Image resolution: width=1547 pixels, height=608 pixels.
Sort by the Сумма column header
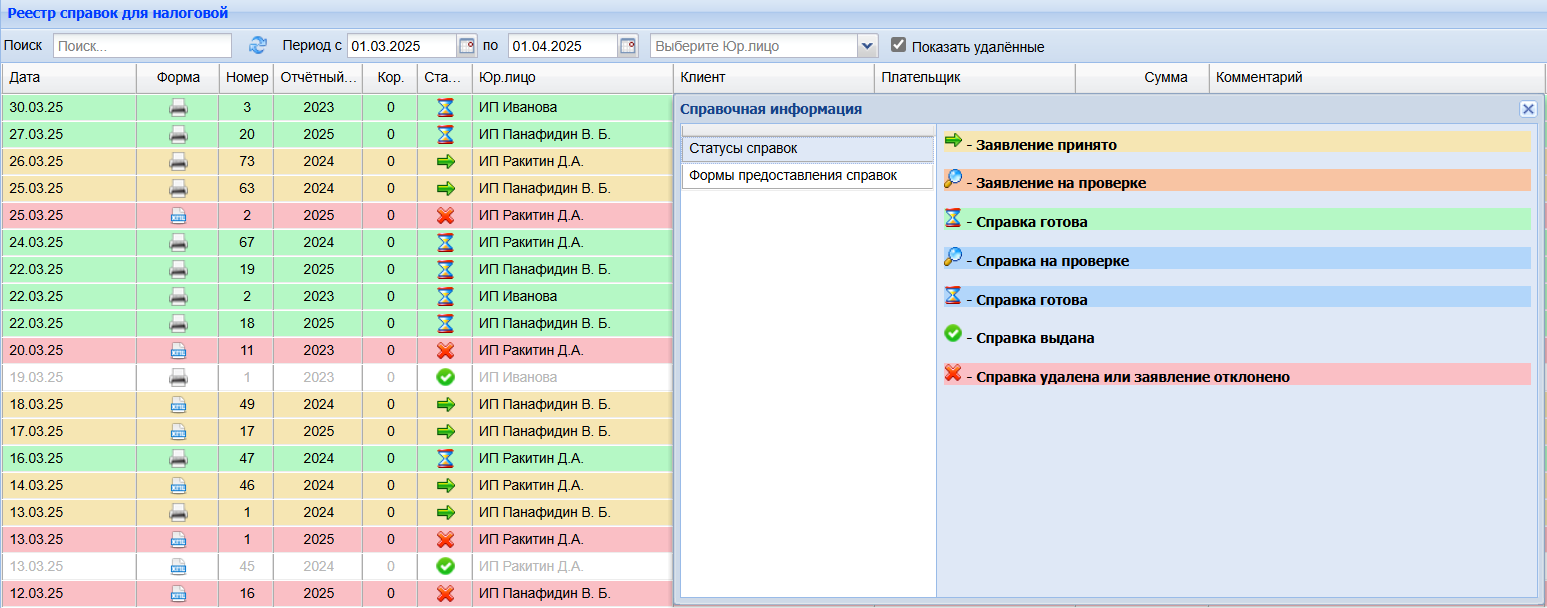tap(1142, 78)
